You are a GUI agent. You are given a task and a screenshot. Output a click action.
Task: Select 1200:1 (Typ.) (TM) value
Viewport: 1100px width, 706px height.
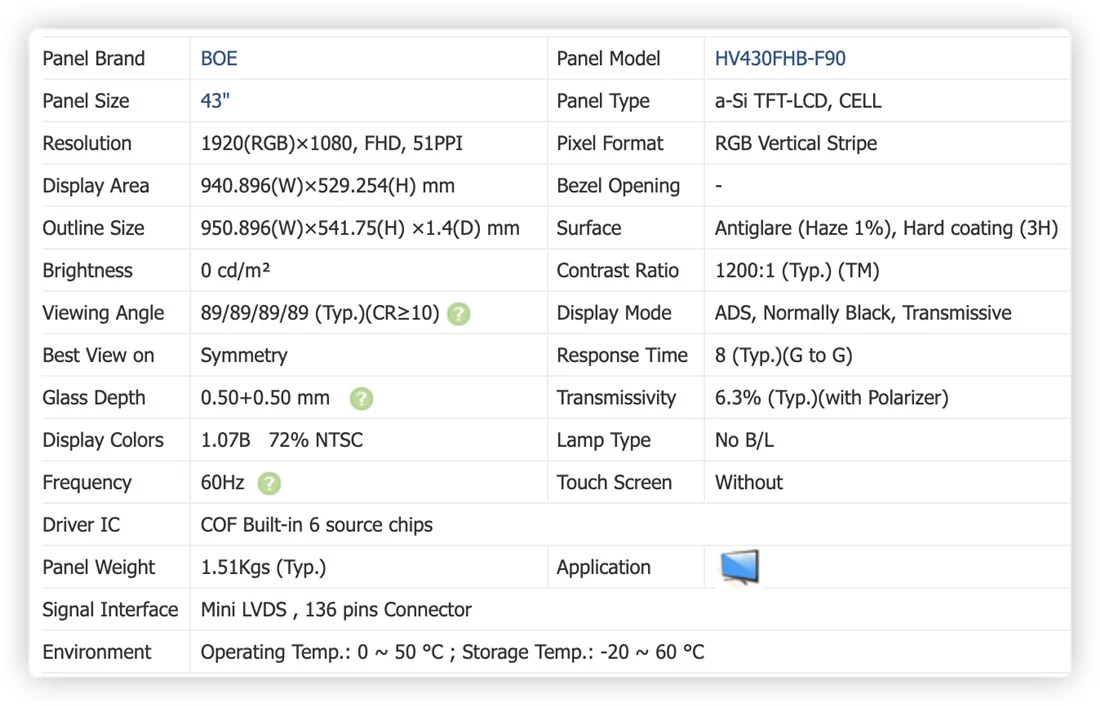(x=797, y=270)
